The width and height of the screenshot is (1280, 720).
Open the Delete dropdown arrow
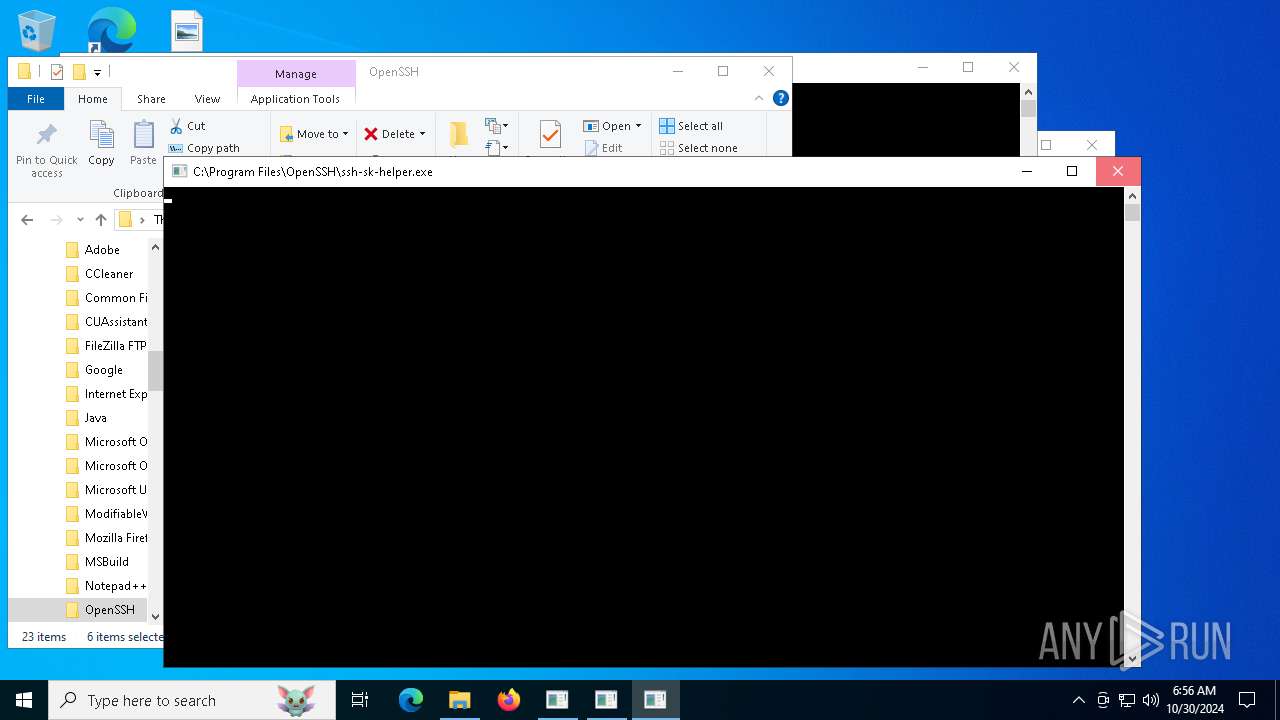click(x=422, y=134)
